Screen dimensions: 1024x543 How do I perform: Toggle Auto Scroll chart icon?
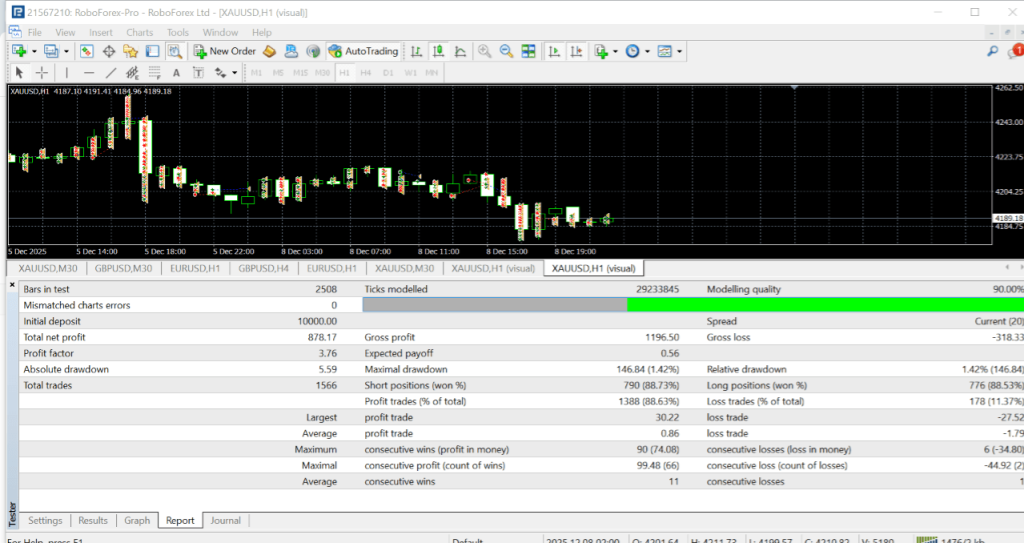tap(554, 51)
